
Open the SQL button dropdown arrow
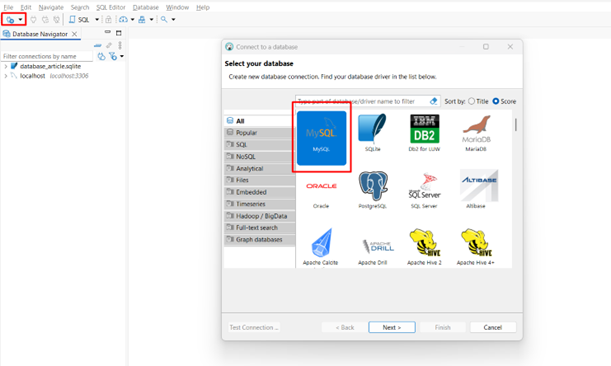[97, 19]
